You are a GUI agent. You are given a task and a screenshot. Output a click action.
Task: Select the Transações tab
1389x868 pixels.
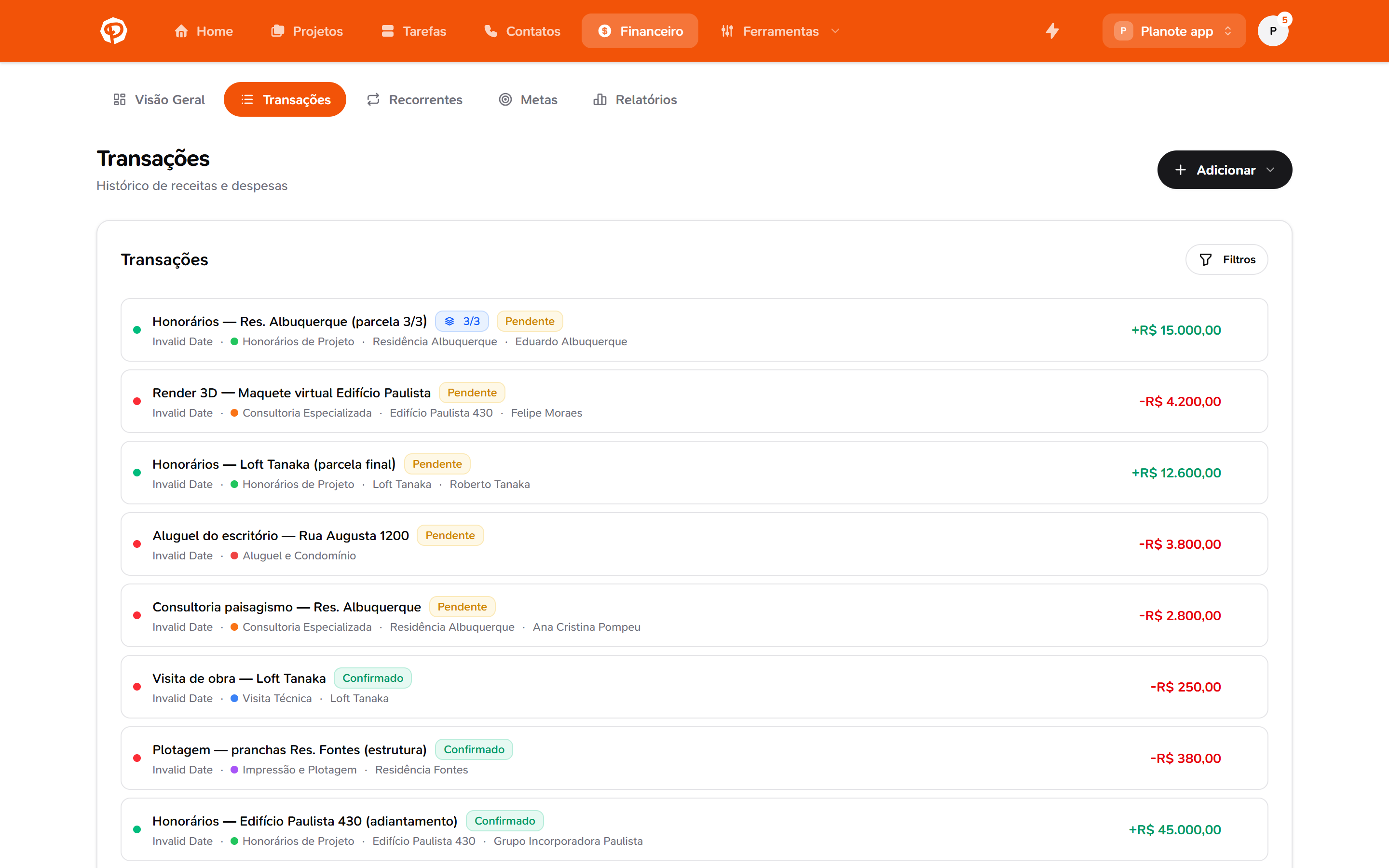coord(285,99)
